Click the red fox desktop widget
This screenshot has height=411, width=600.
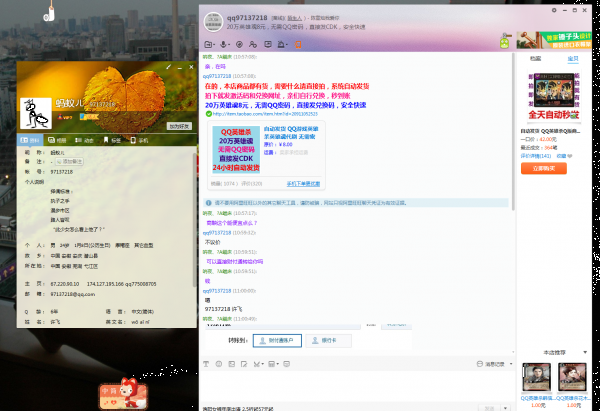(x=123, y=393)
